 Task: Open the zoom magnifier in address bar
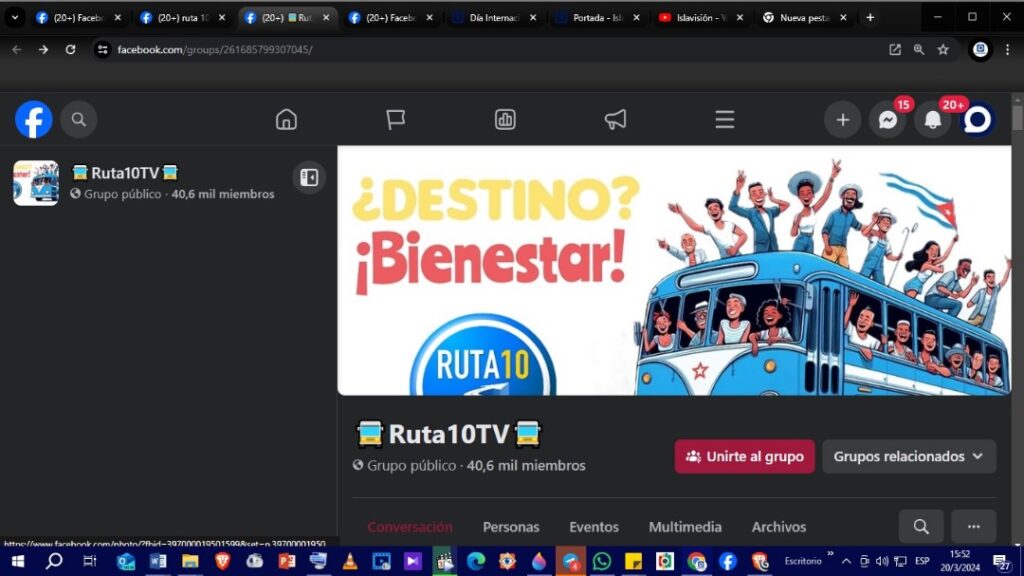pos(919,50)
